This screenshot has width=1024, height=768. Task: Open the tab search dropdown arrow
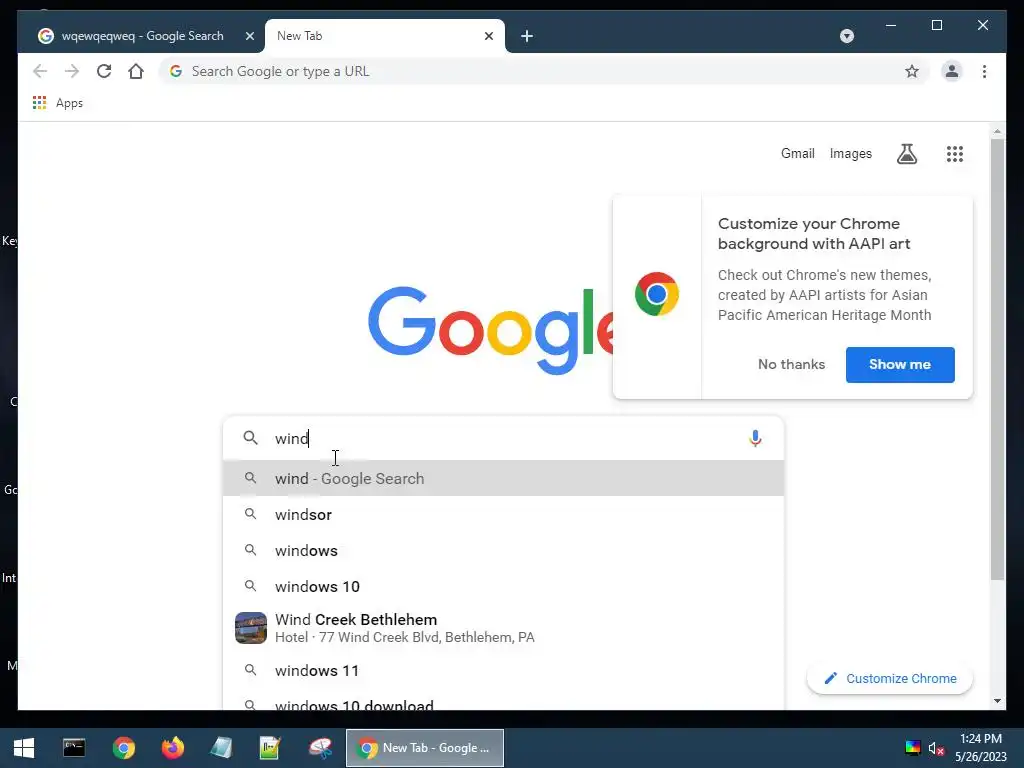pos(846,36)
